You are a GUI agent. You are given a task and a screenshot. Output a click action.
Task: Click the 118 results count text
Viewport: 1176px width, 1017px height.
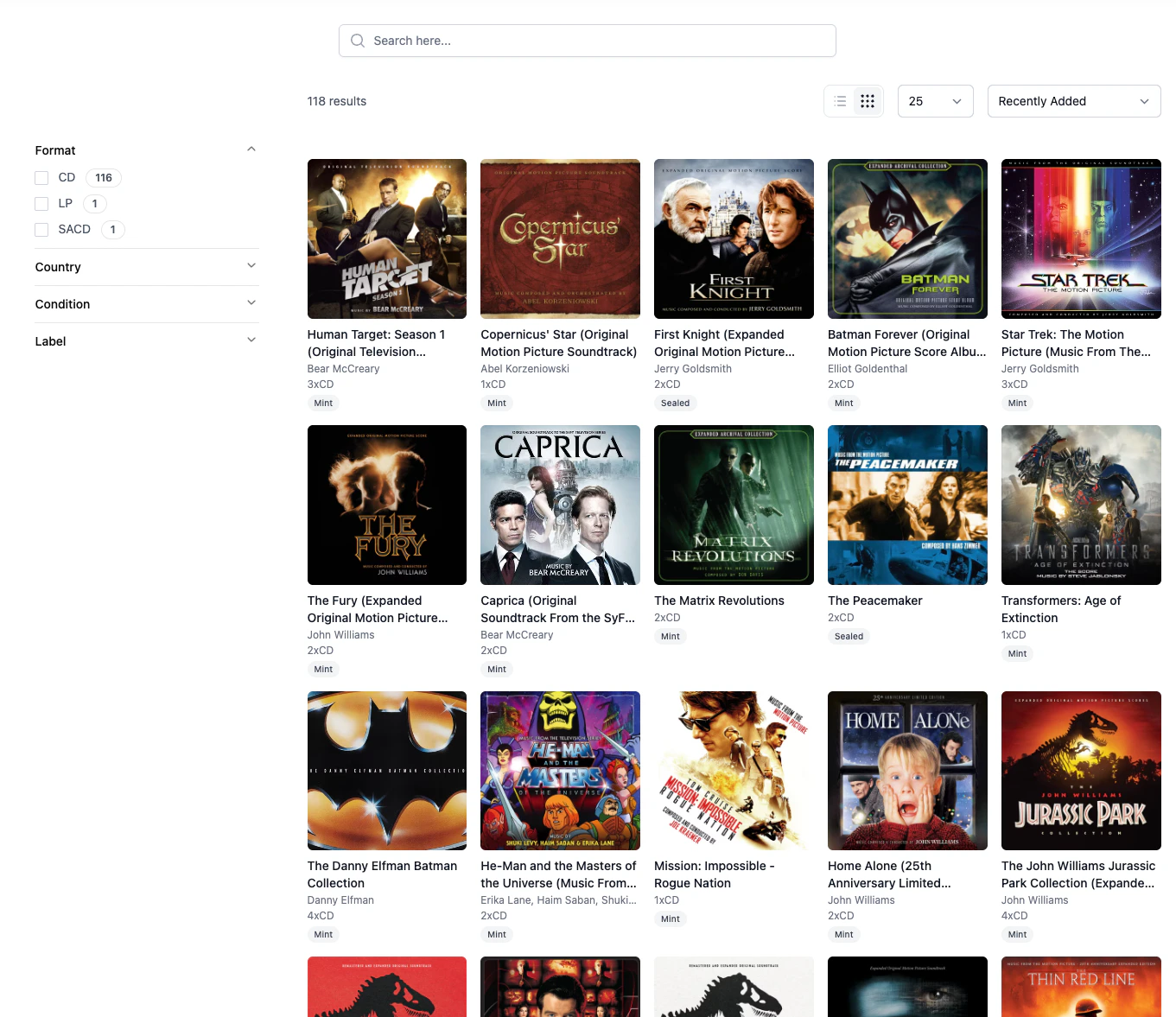pyautogui.click(x=337, y=101)
